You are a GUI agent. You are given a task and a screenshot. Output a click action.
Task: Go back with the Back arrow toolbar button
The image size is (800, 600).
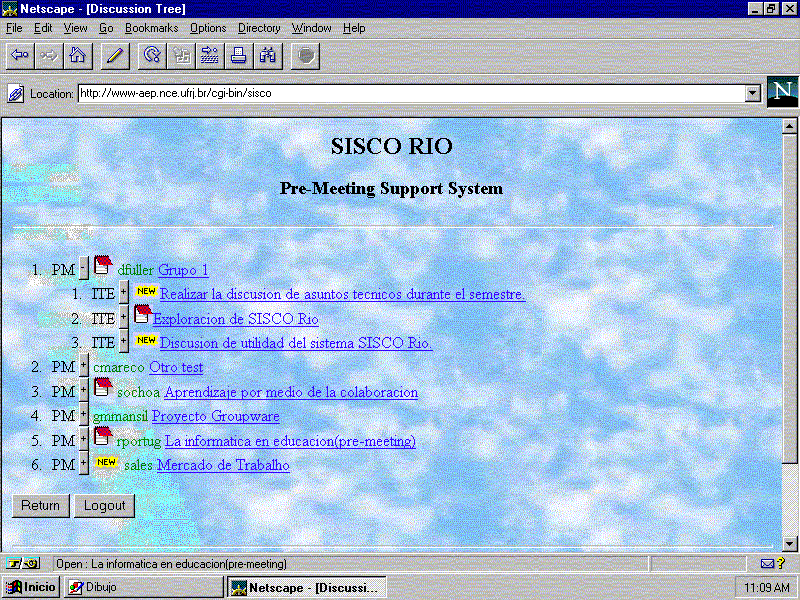[20, 56]
